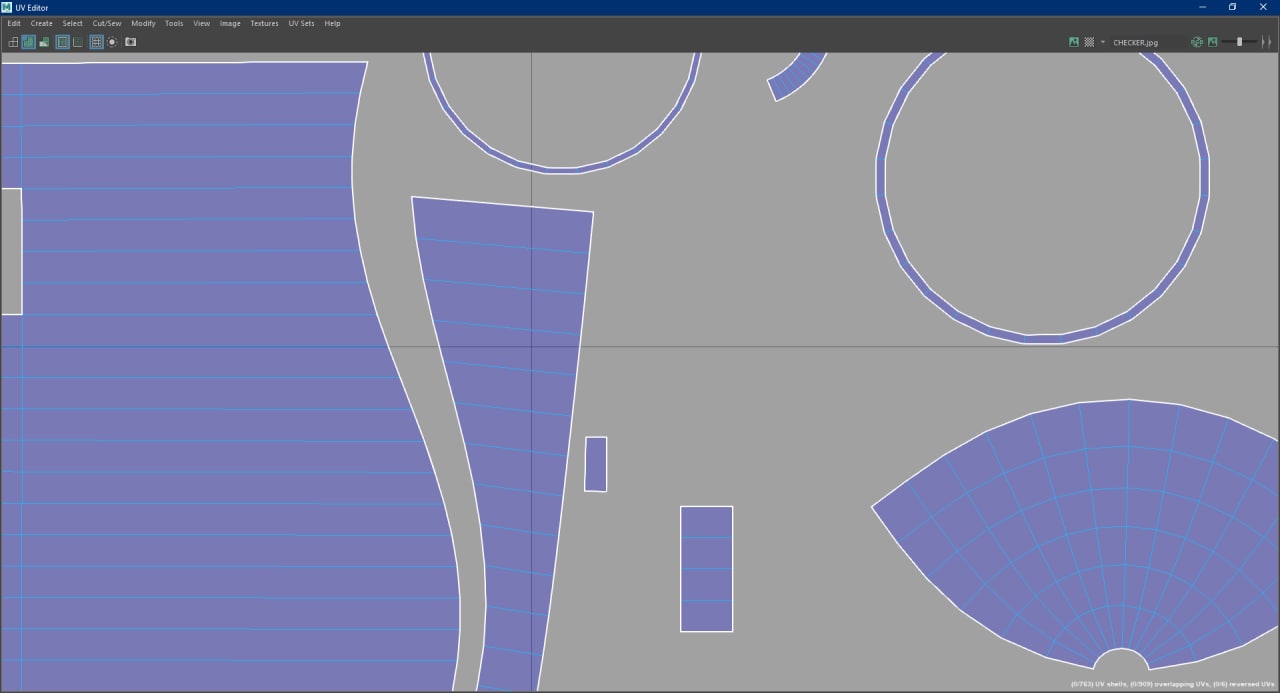The height and width of the screenshot is (693, 1280).
Task: Open the Modify menu
Action: [144, 23]
